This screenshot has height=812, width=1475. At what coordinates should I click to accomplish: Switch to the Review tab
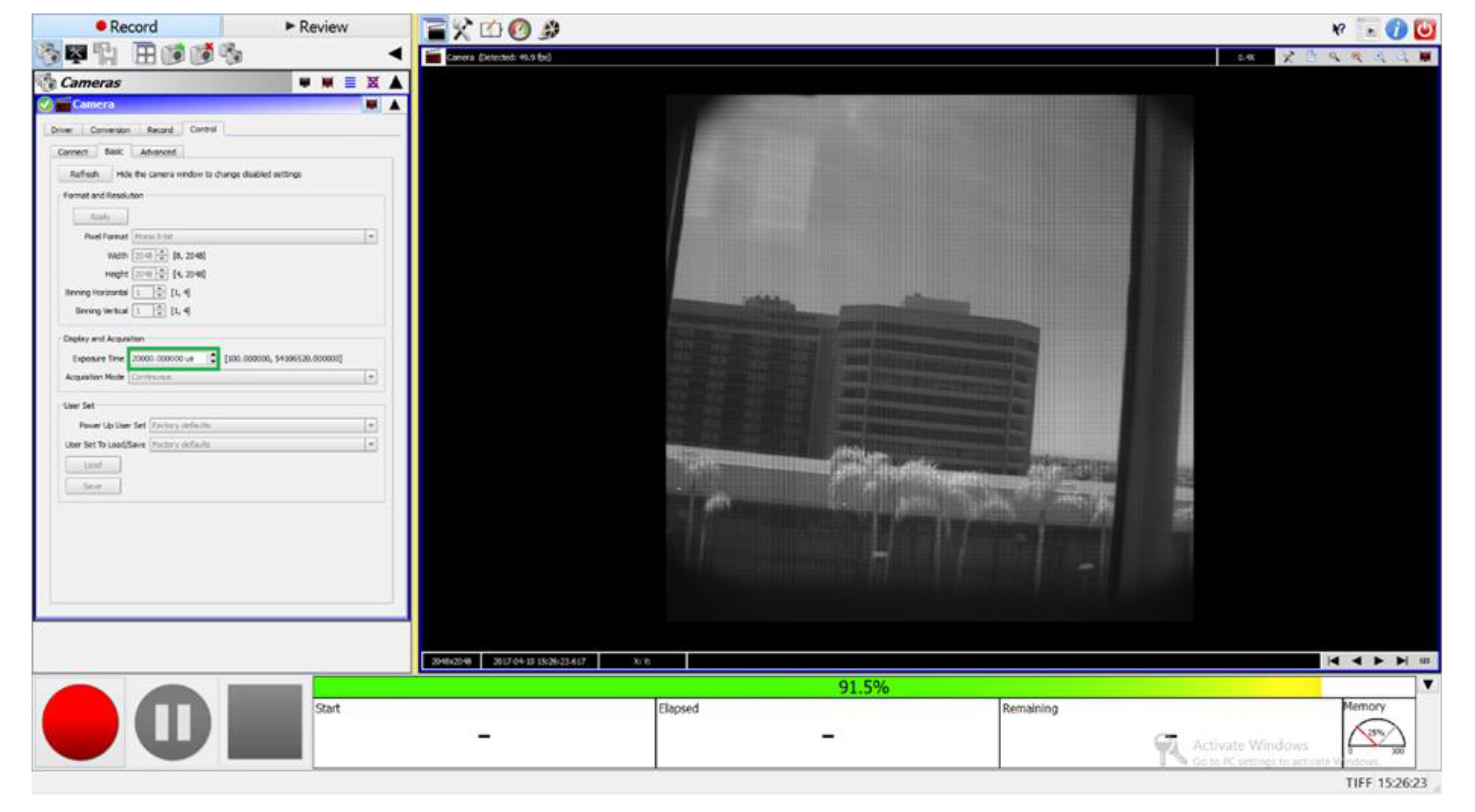click(x=316, y=27)
